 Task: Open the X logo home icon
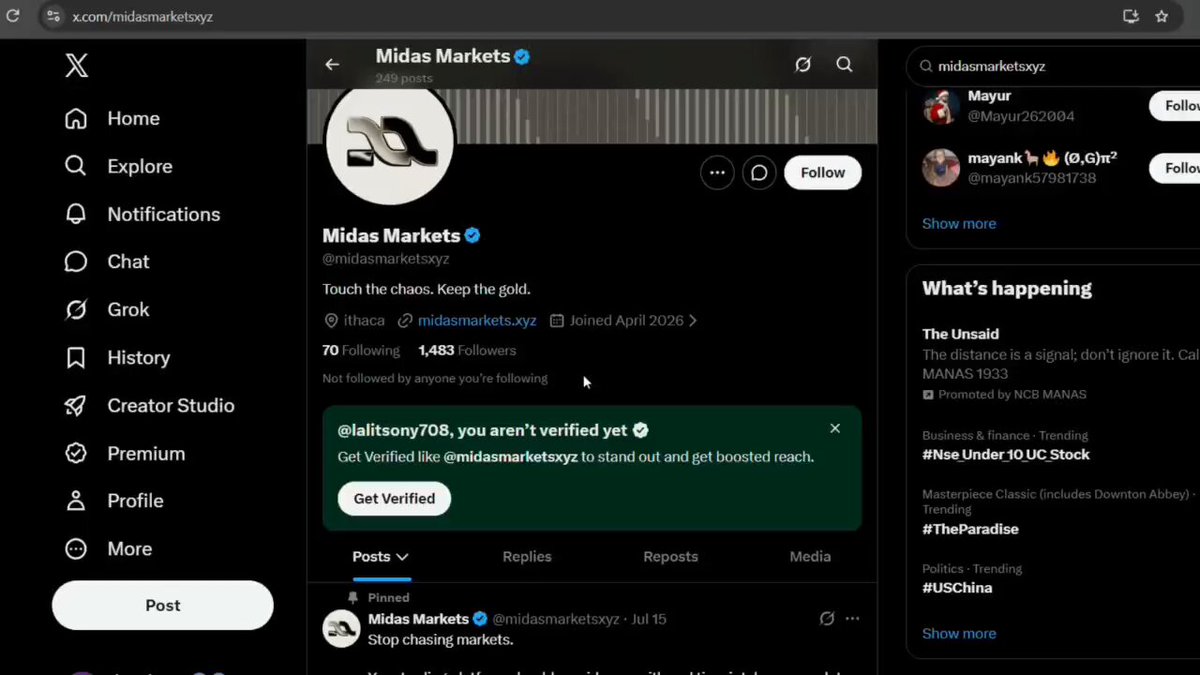[x=76, y=67]
